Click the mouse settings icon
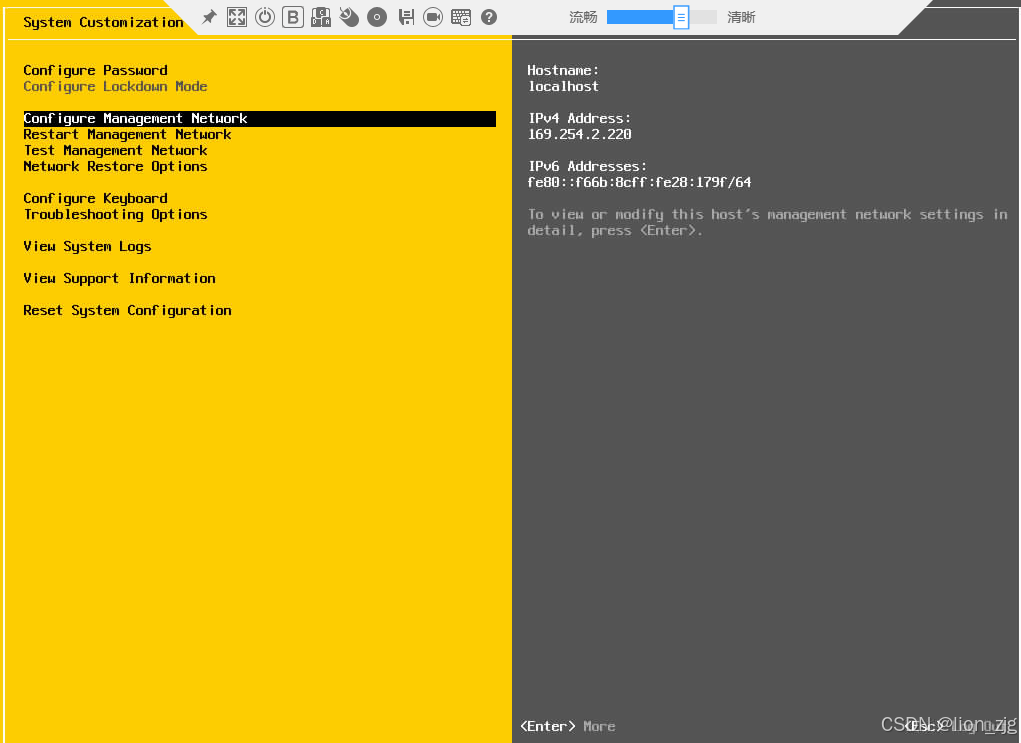 349,18
